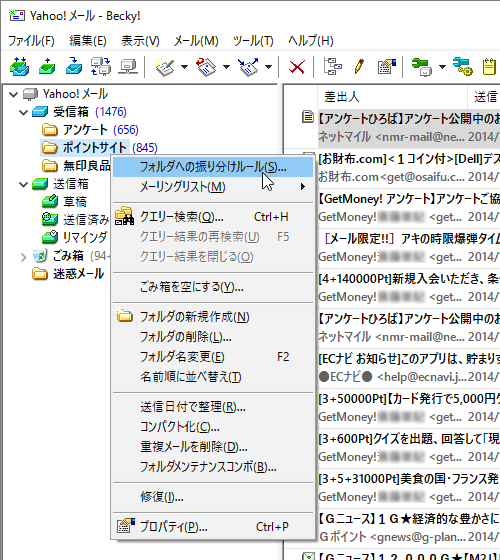Open the メール(M) menu
The width and height of the screenshot is (500, 560).
pos(196,41)
